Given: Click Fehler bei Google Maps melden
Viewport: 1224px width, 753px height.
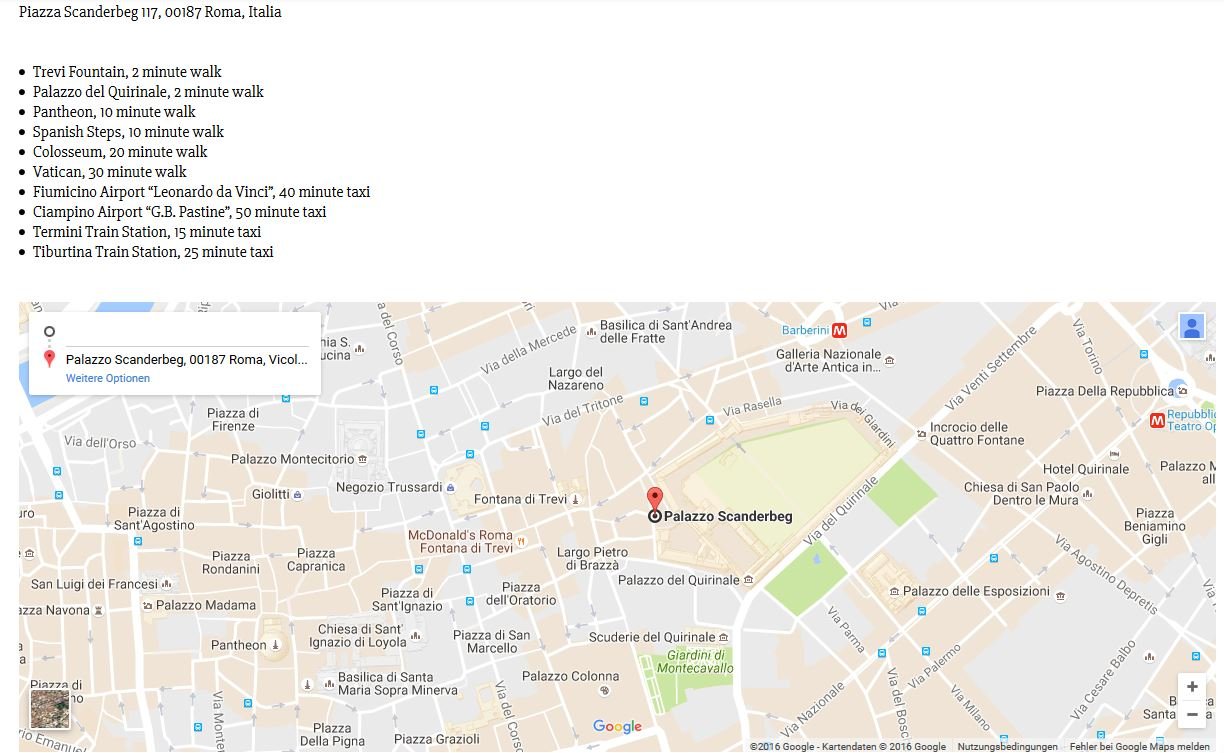Looking at the screenshot, I should [1140, 747].
